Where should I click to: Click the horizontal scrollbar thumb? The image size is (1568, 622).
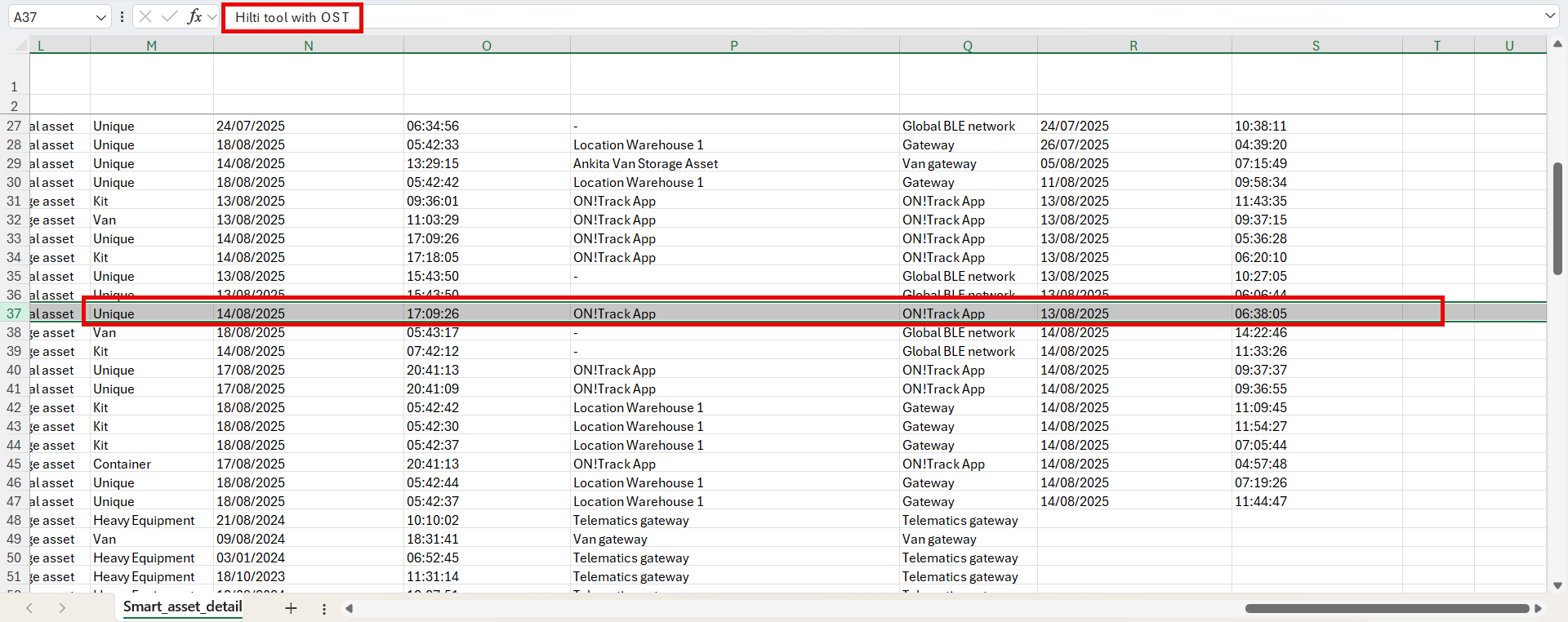(x=1386, y=608)
